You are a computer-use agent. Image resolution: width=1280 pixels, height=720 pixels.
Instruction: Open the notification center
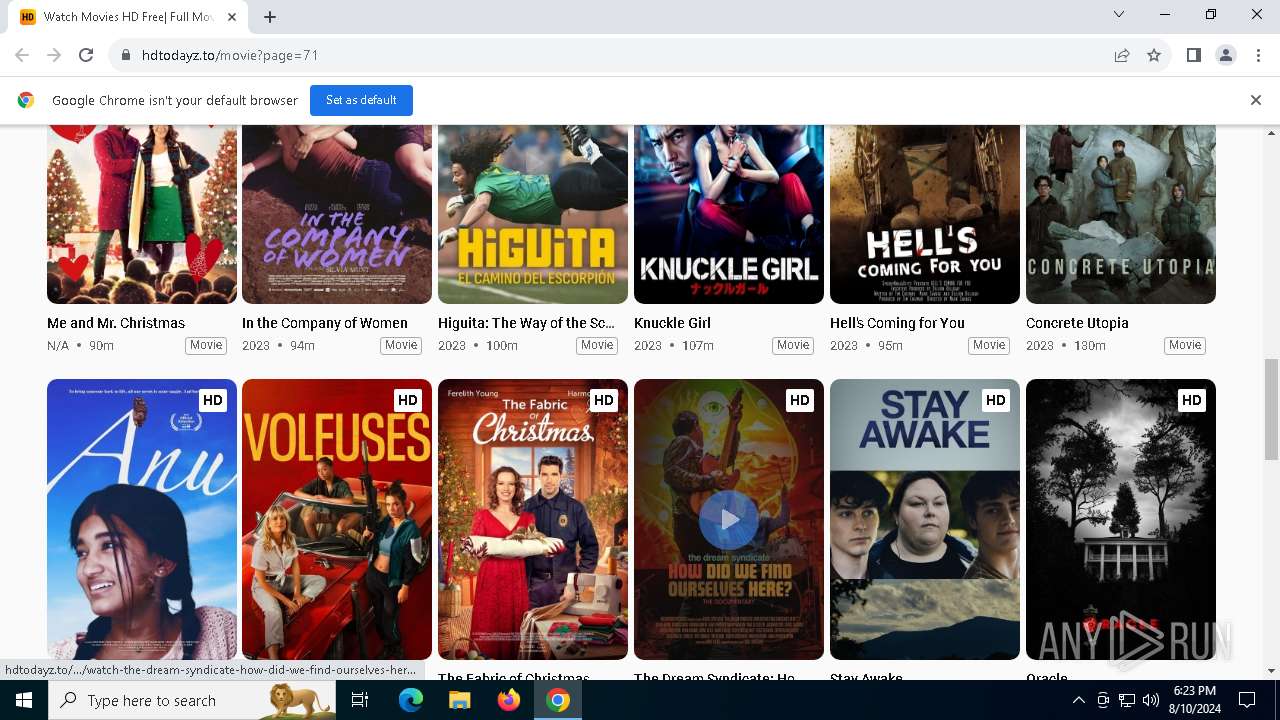(x=1247, y=700)
